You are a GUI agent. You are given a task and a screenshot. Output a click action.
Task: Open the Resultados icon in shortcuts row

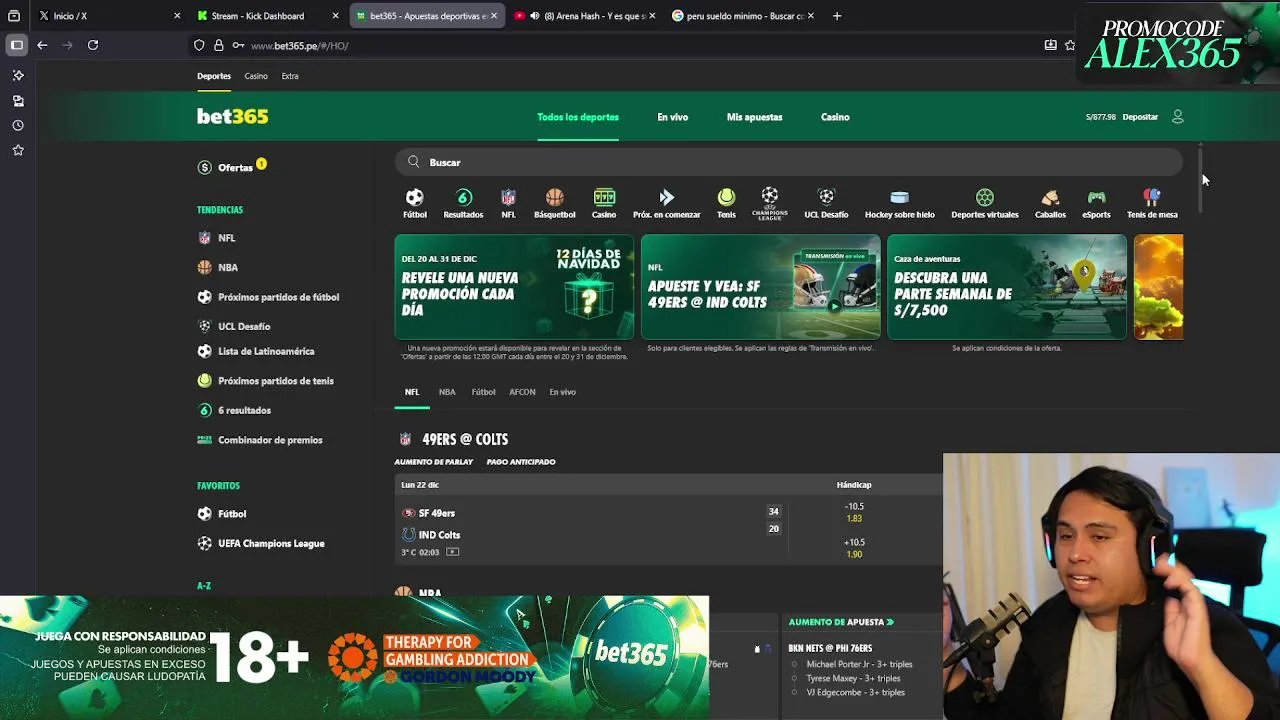click(463, 198)
